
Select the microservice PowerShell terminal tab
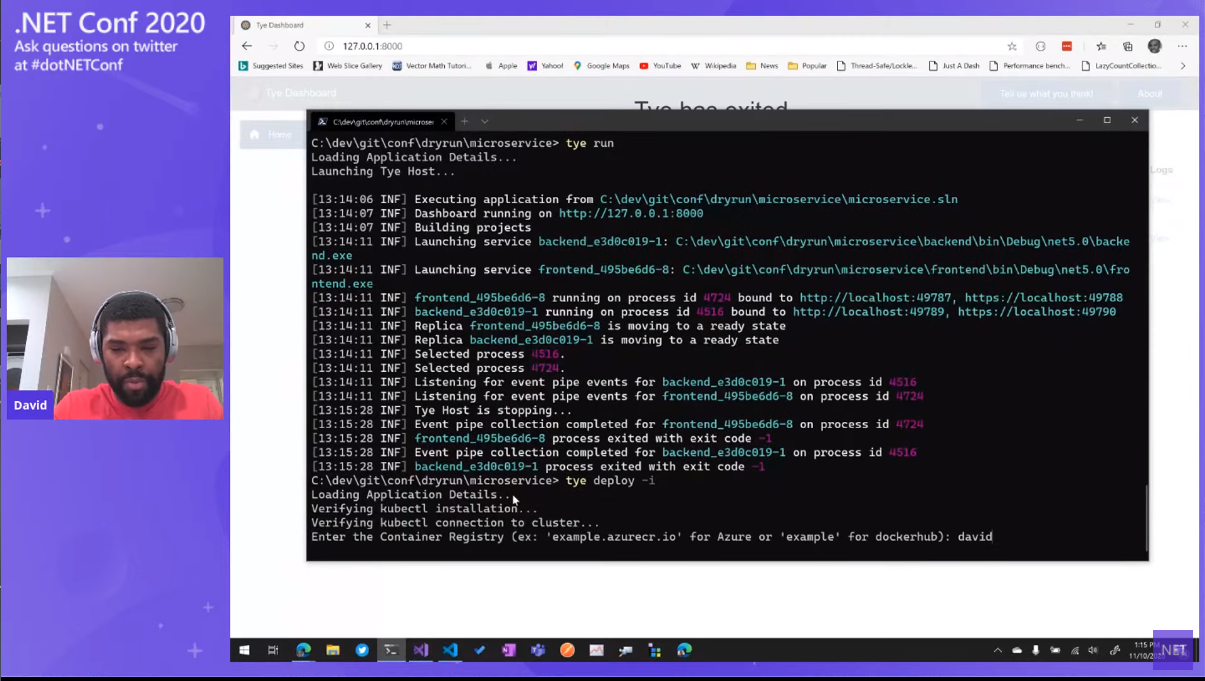[375, 122]
